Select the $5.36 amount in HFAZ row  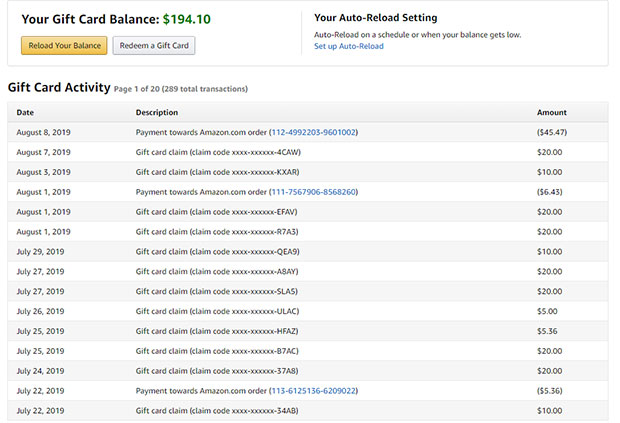tap(547, 331)
